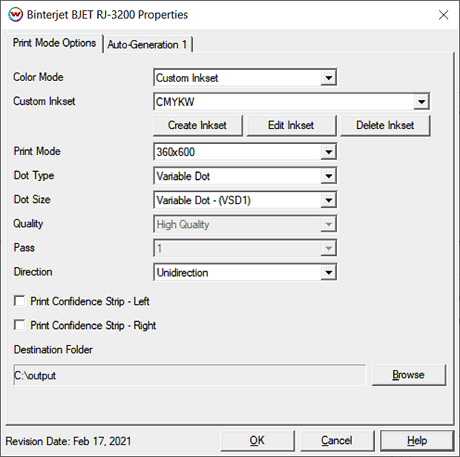The height and width of the screenshot is (457, 460).
Task: Switch to the Auto-Generation 1 tab
Action: click(147, 44)
